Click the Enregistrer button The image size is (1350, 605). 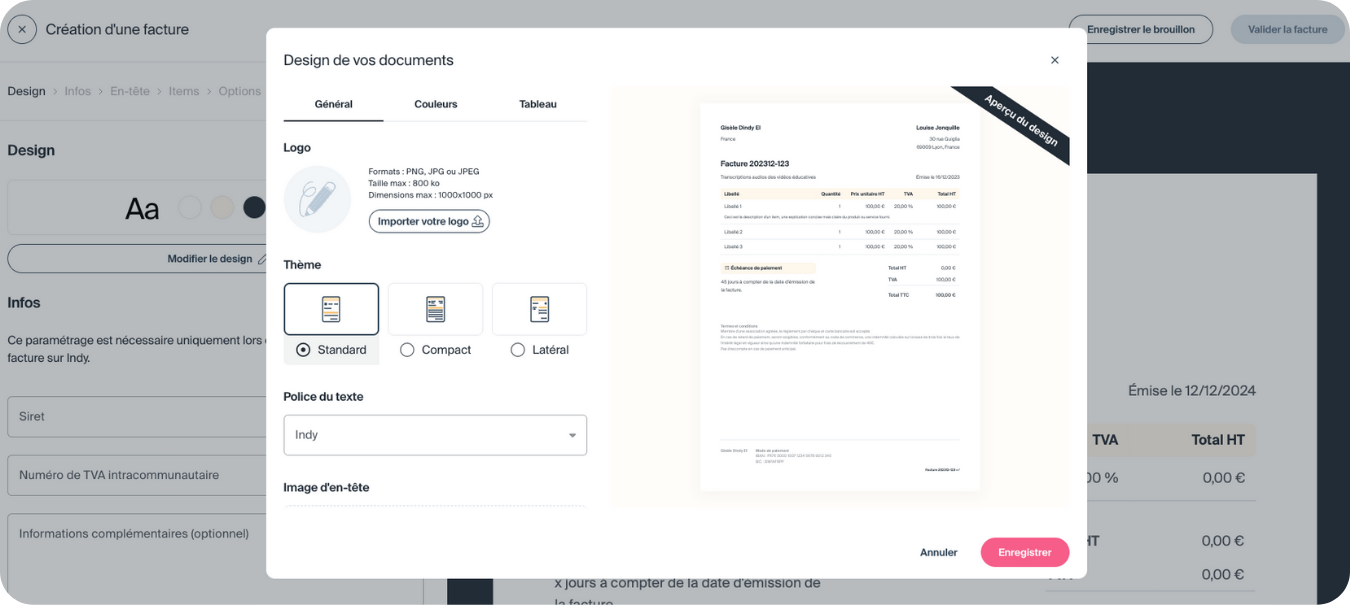[1024, 552]
